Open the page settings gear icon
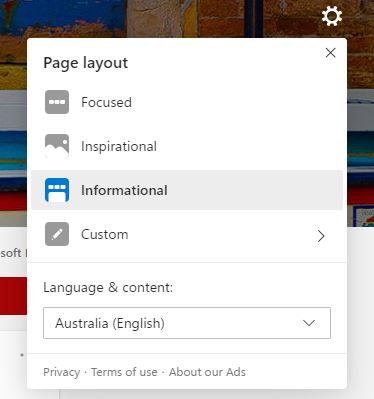Screen dimensions: 374x399 coord(332,16)
